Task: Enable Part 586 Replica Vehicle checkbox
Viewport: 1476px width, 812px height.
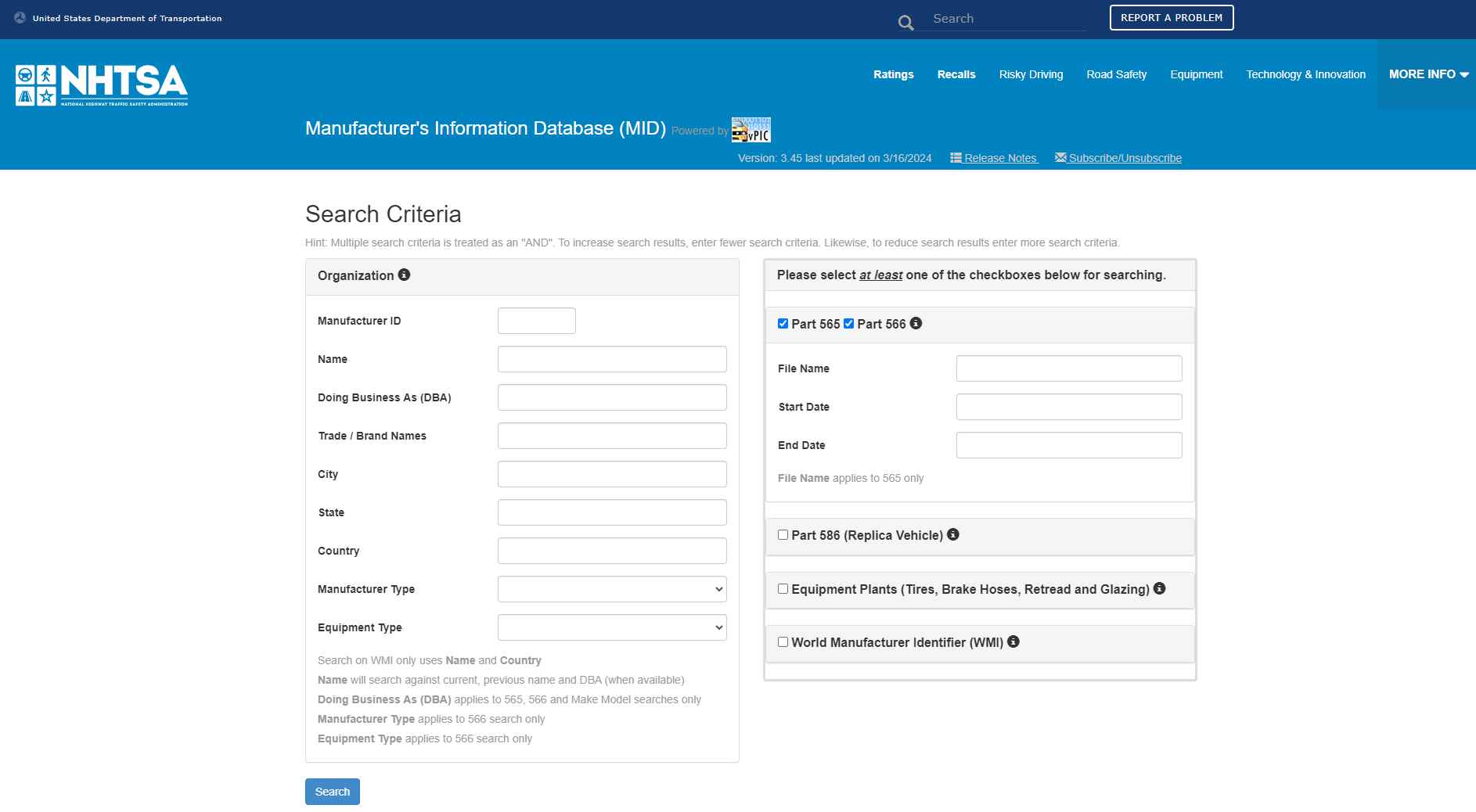Action: pos(783,535)
